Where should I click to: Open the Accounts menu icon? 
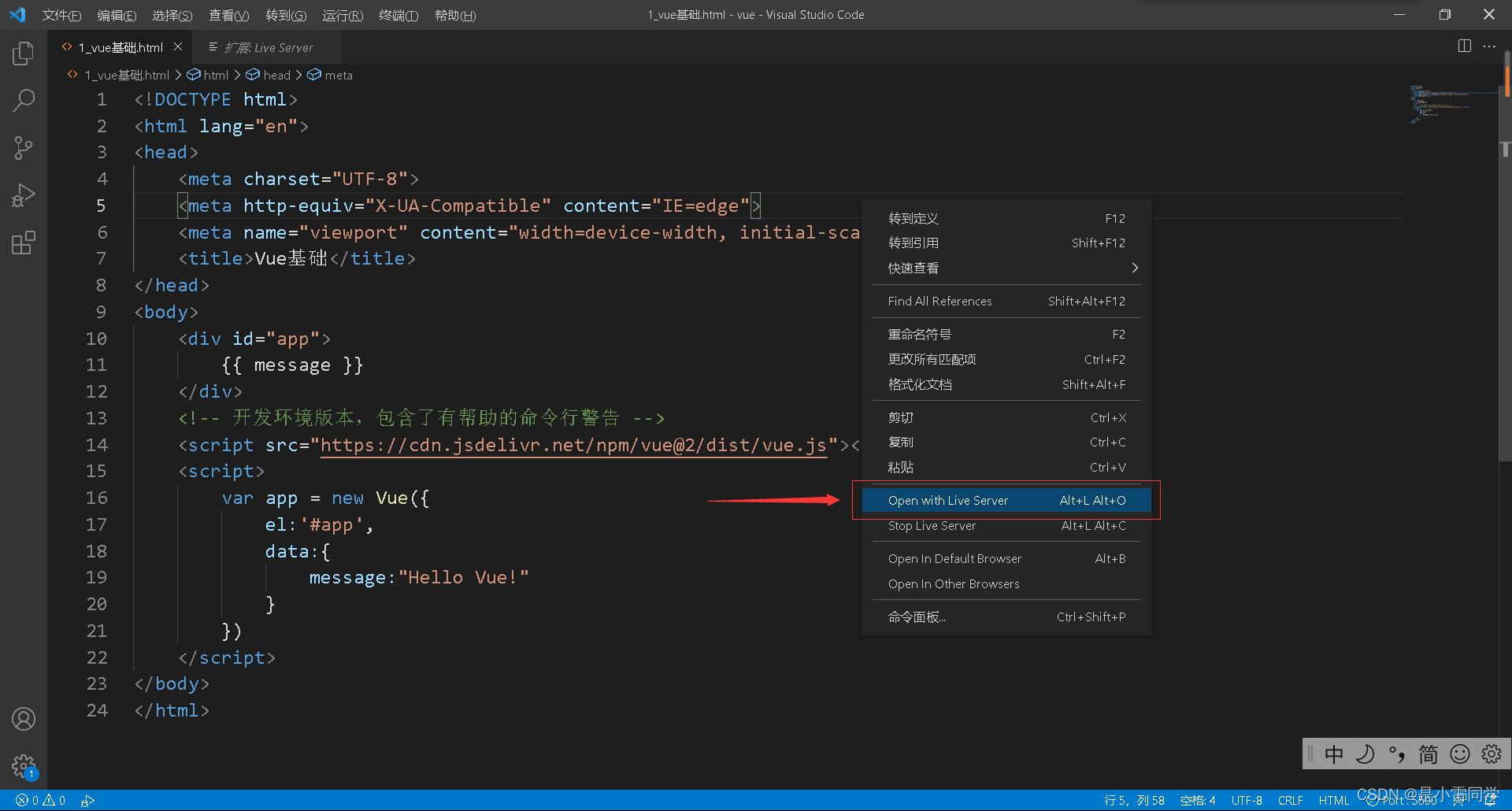click(x=24, y=719)
